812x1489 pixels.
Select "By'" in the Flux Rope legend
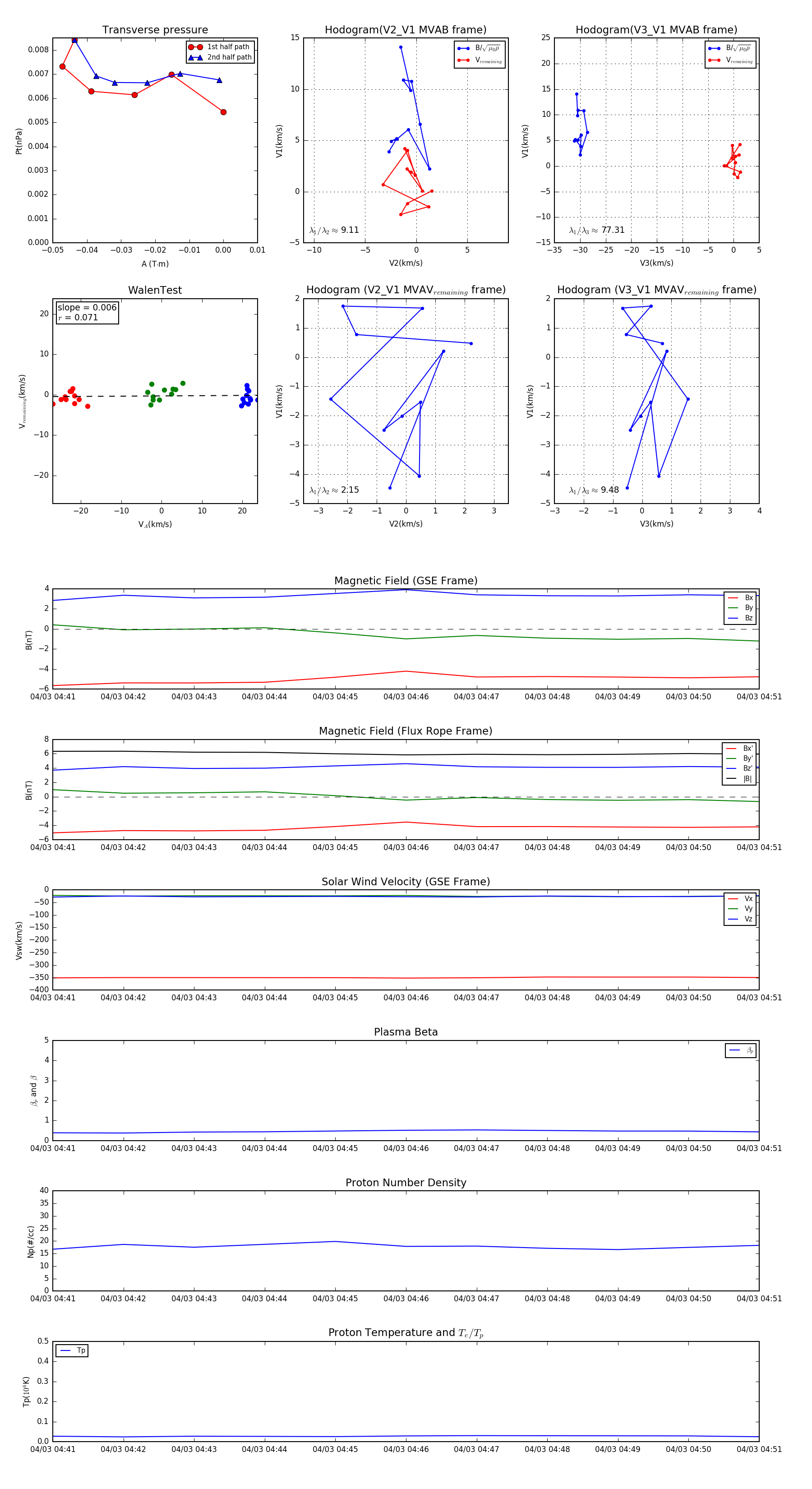pyautogui.click(x=740, y=758)
